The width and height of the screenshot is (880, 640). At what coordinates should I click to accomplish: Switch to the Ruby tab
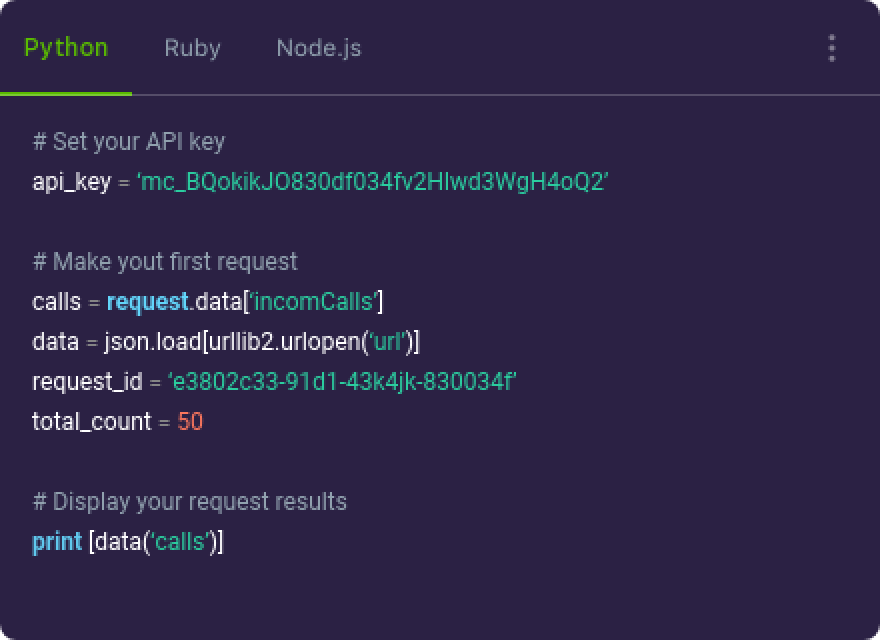tap(192, 47)
